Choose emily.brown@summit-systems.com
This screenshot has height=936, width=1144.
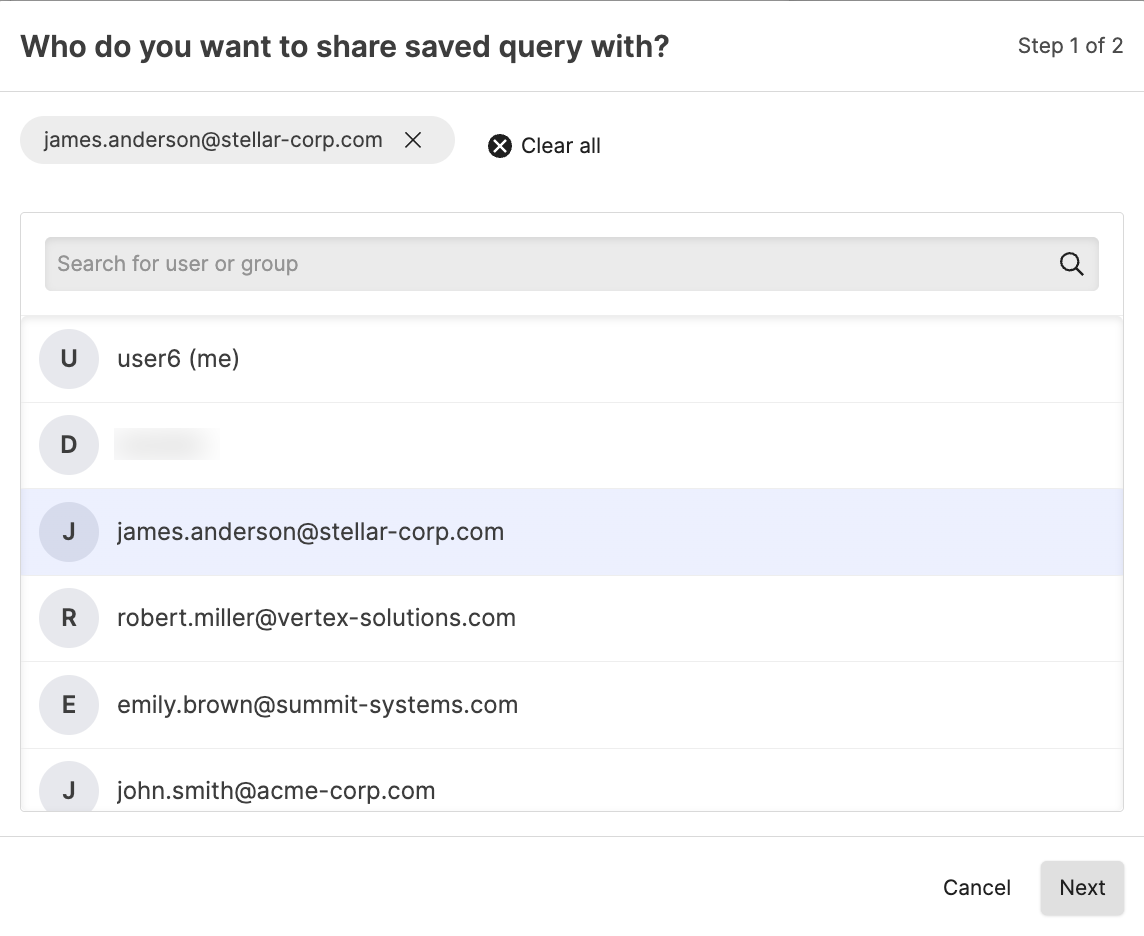[317, 705]
